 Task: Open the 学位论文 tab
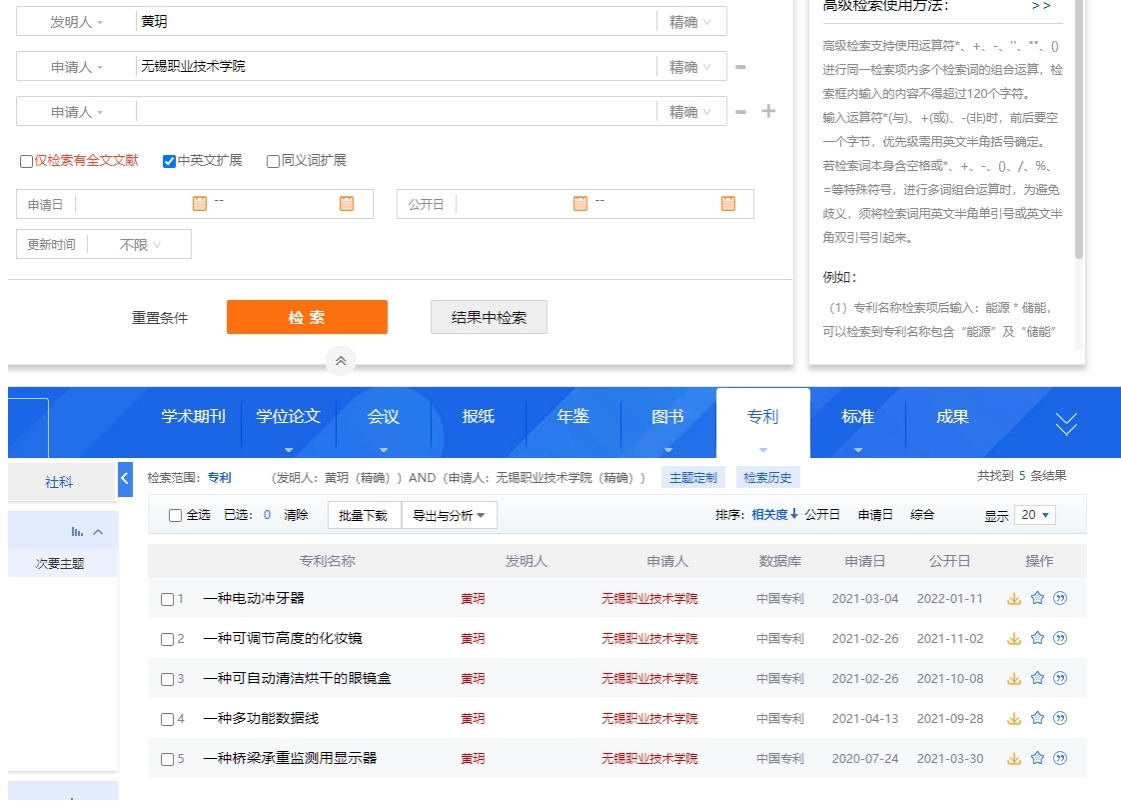(288, 417)
